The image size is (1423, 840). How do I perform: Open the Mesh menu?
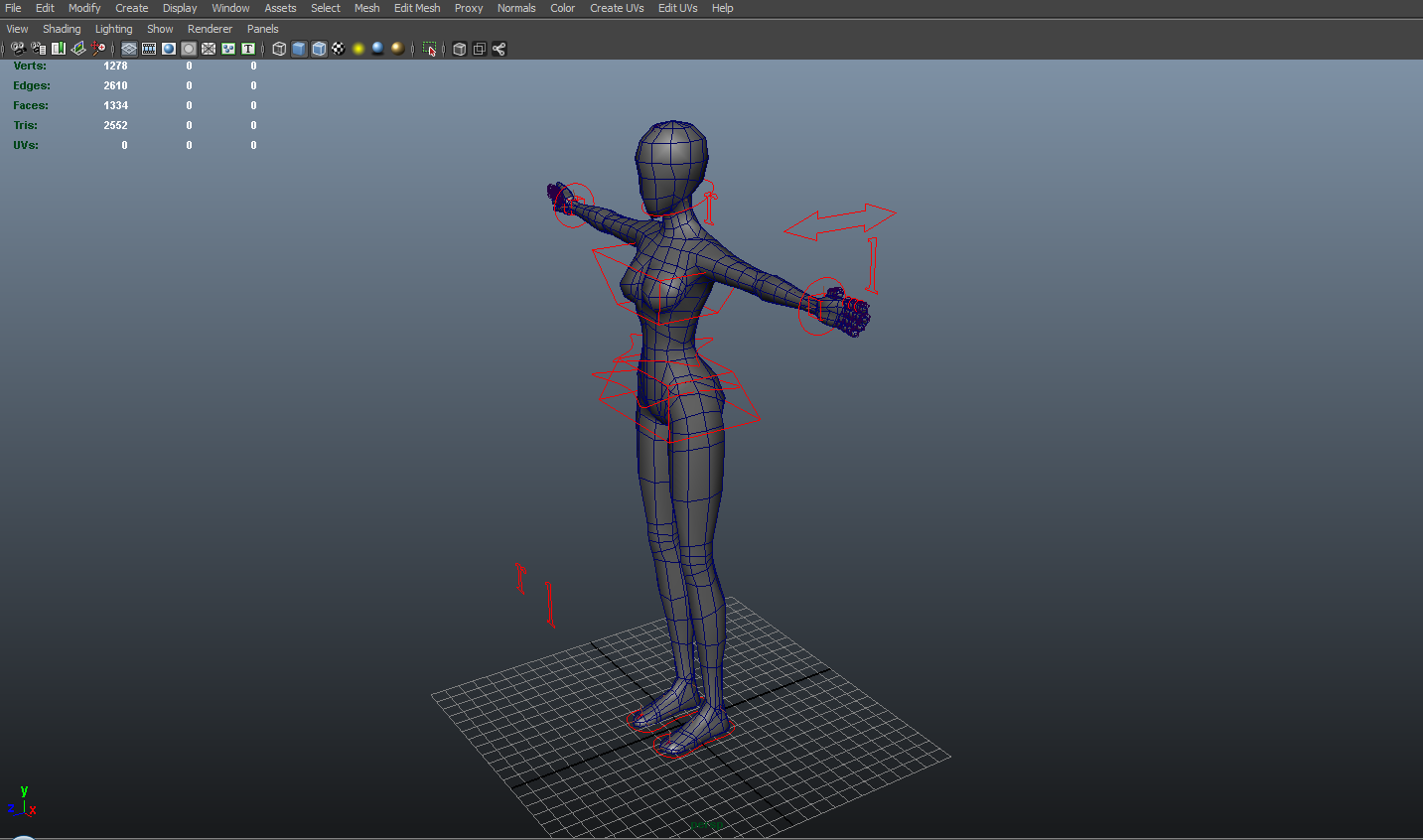click(366, 8)
